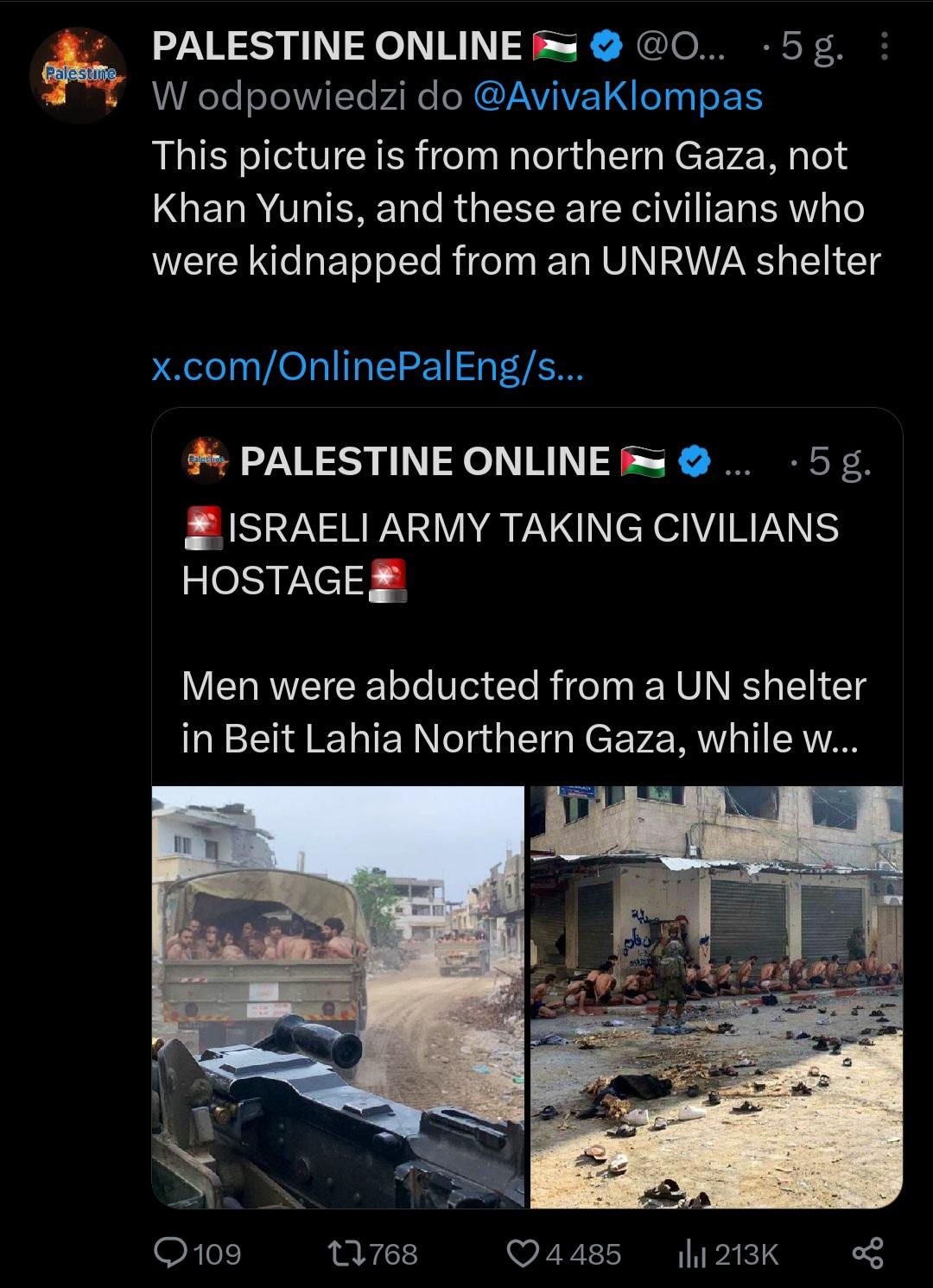The image size is (933, 1288).
Task: Like the tweet with 4 485 likes
Action: [563, 1253]
